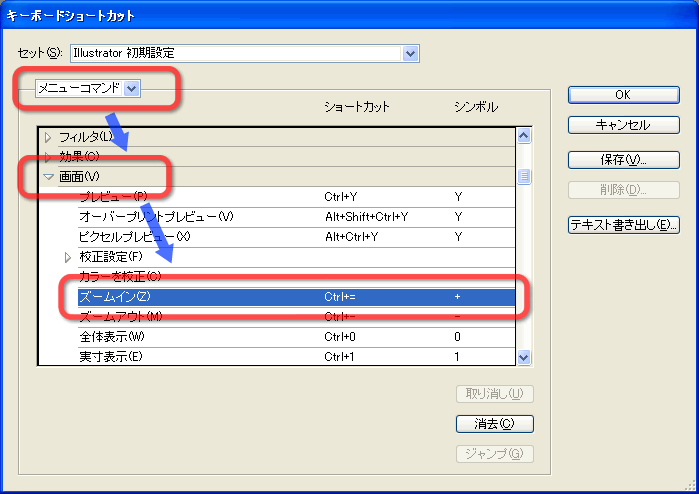Select the ズームアウト(M) row

(296, 317)
